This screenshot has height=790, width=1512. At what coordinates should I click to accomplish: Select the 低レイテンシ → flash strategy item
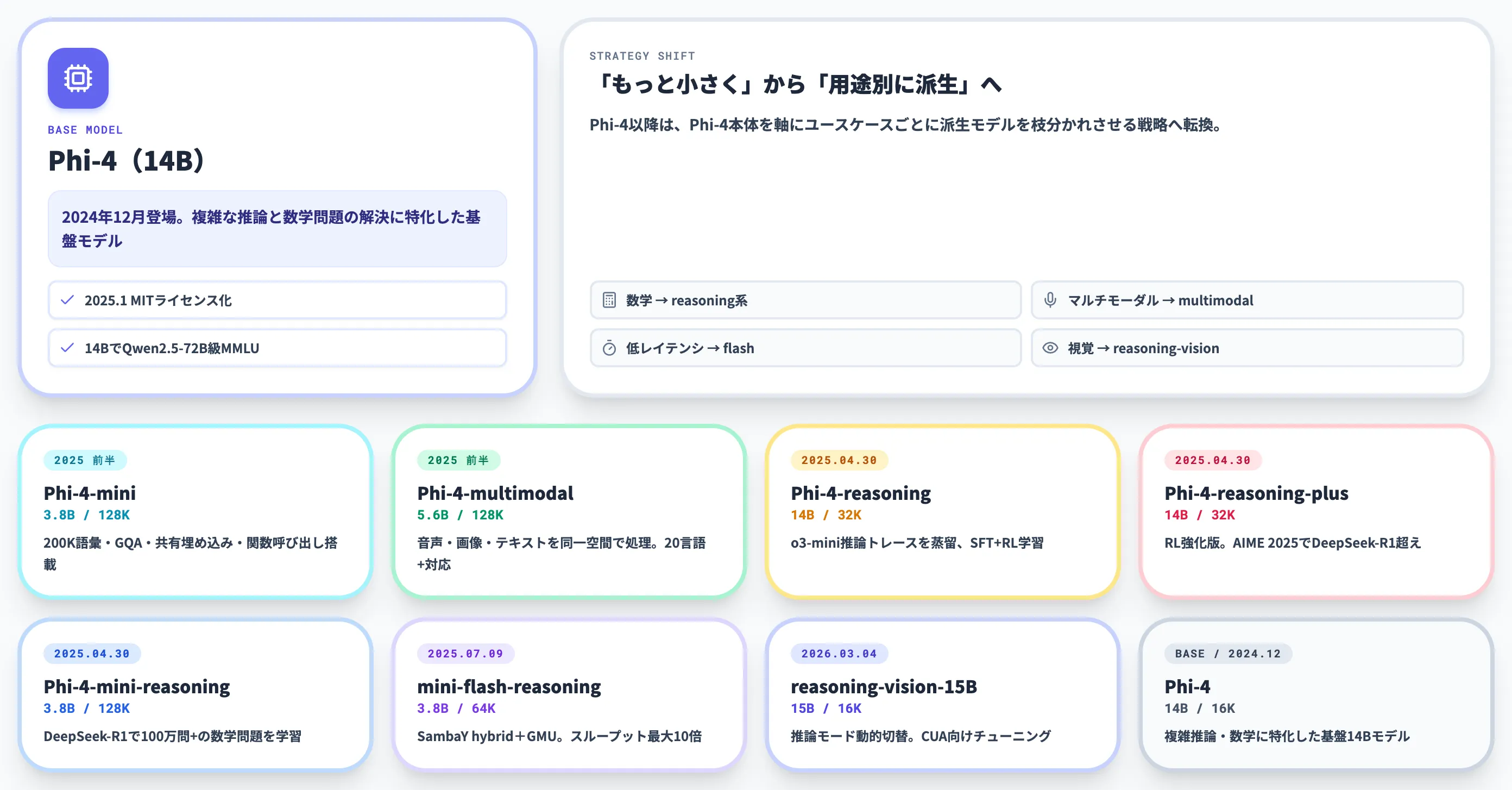coord(805,348)
